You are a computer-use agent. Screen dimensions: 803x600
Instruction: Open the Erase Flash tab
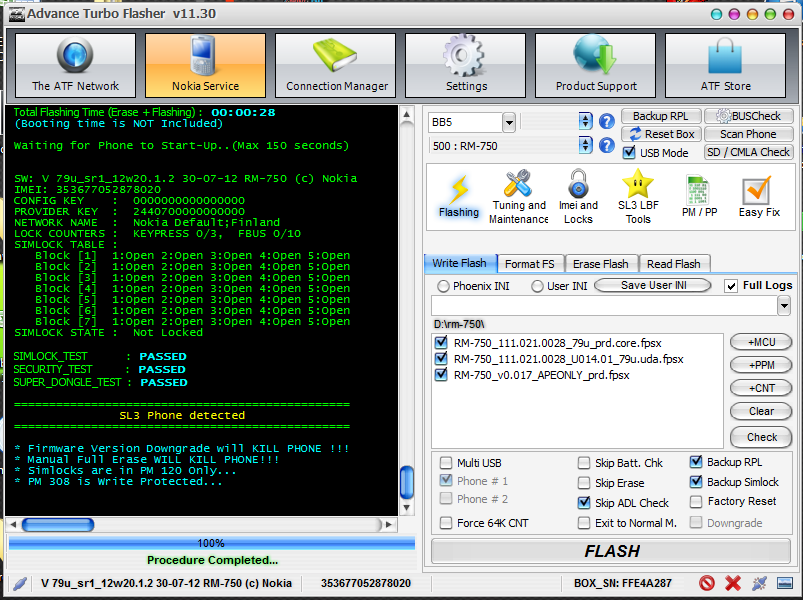[601, 264]
